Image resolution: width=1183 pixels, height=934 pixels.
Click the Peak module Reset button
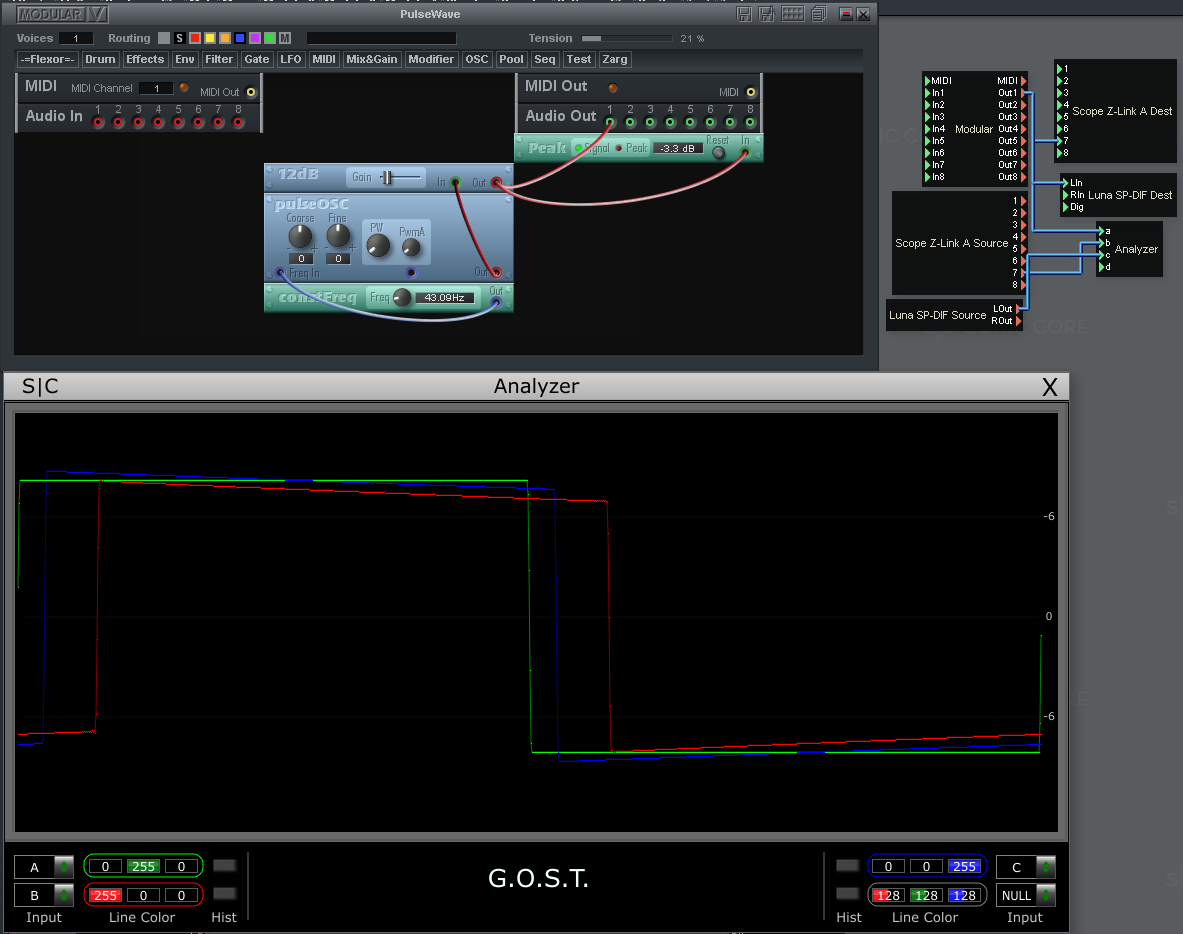[x=718, y=152]
